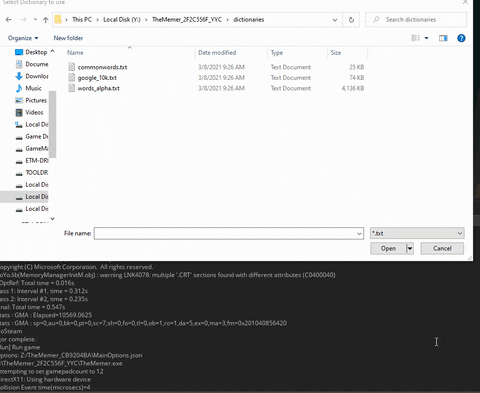The image size is (480, 393).
Task: Expand the address bar history dropdown
Action: (335, 20)
